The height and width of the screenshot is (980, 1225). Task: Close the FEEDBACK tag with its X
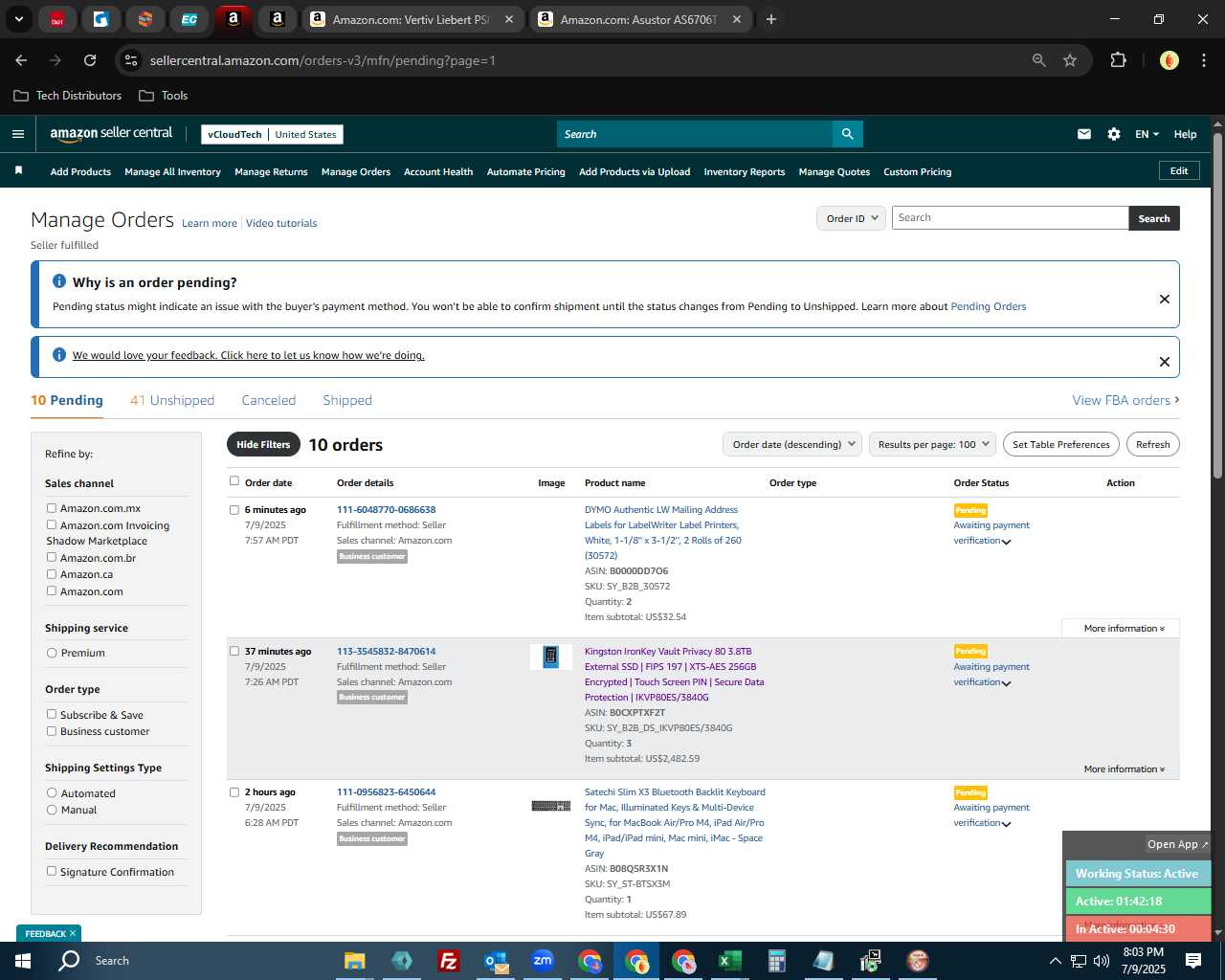pyautogui.click(x=73, y=933)
